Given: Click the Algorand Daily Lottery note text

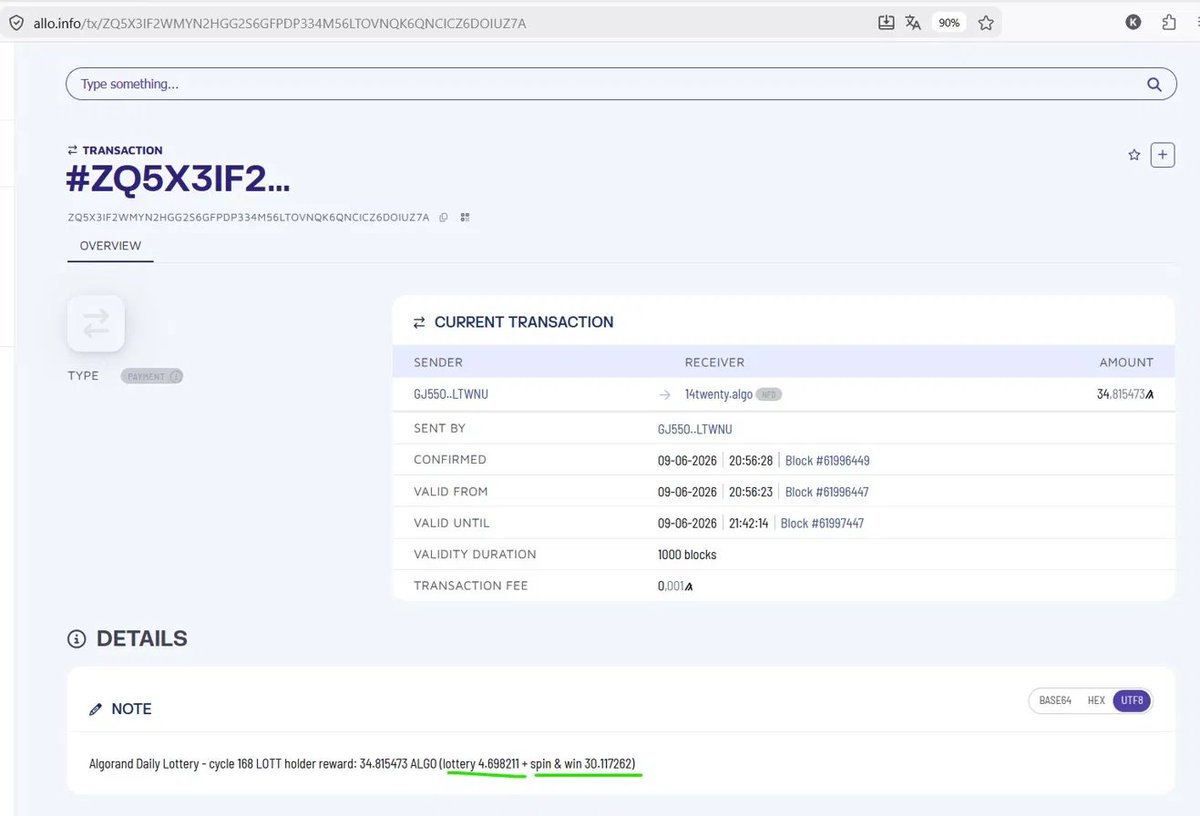Looking at the screenshot, I should pyautogui.click(x=362, y=764).
